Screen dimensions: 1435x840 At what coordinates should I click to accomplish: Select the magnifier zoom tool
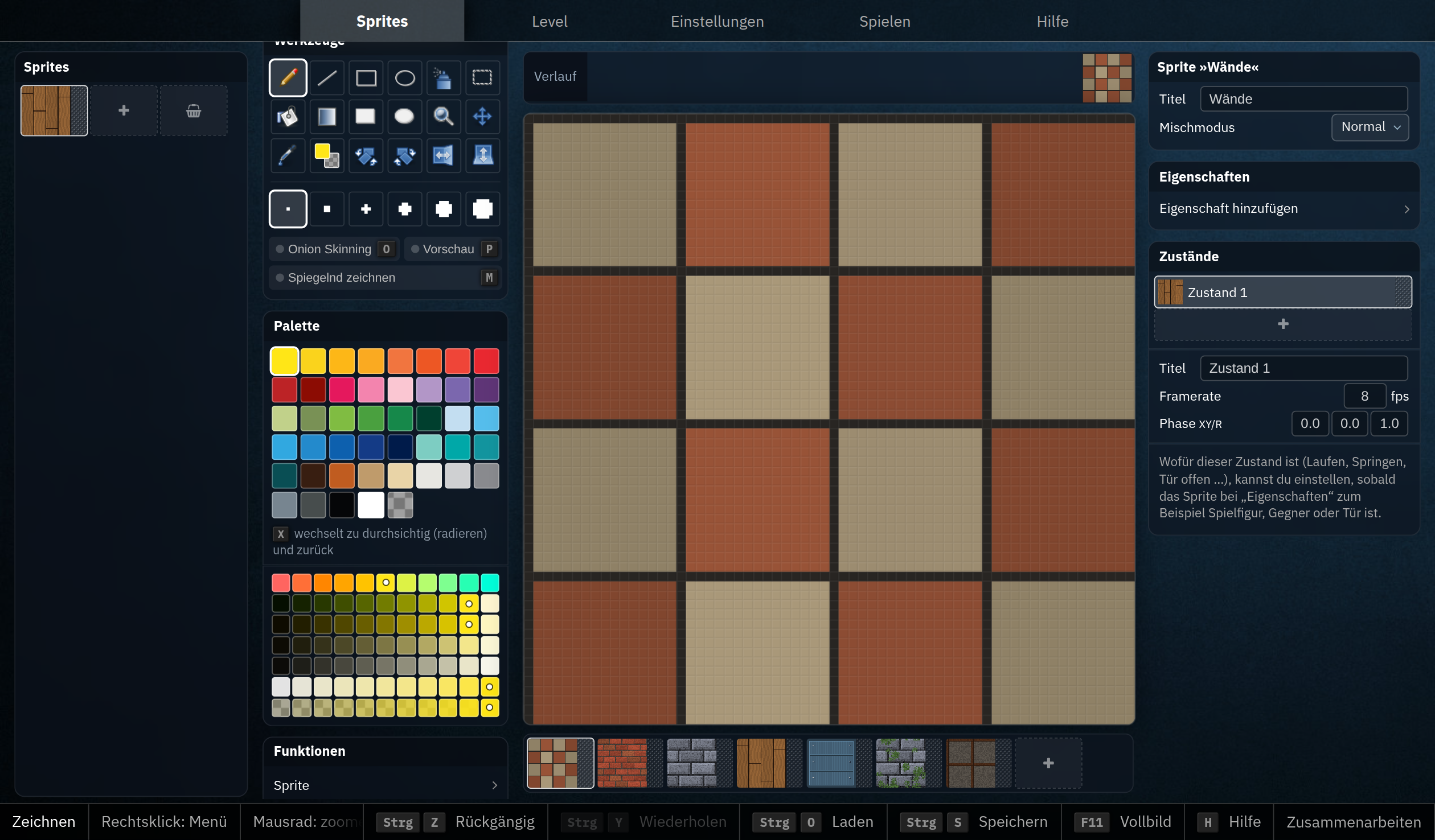pyautogui.click(x=443, y=117)
